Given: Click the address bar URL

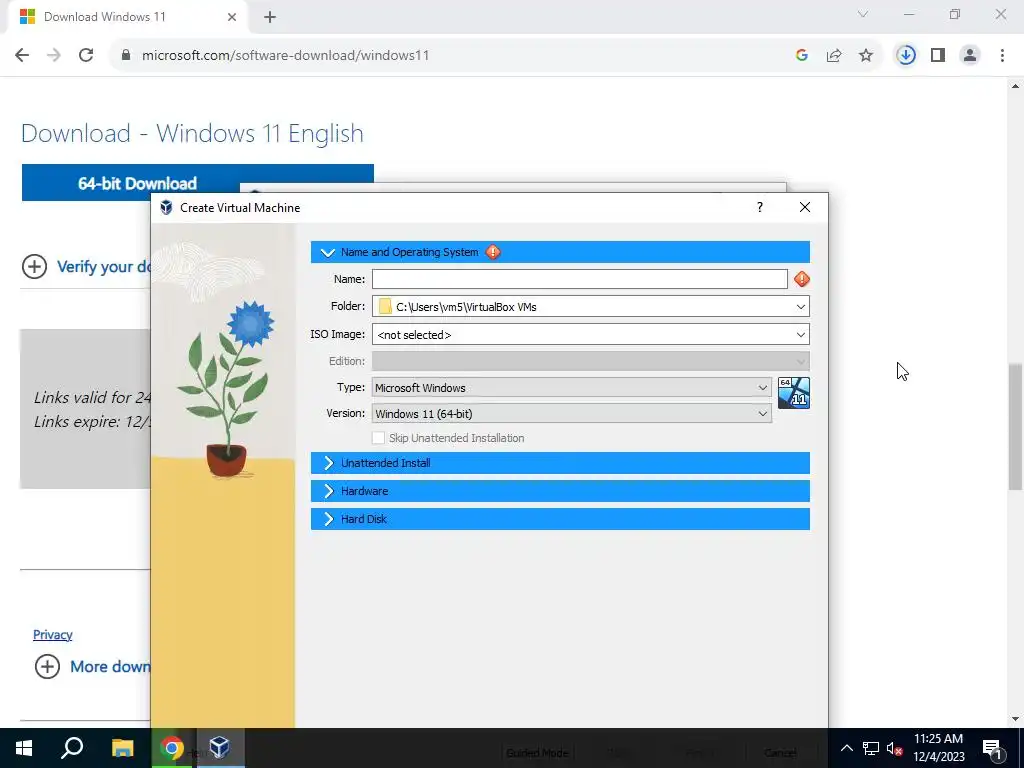Looking at the screenshot, I should 285,56.
